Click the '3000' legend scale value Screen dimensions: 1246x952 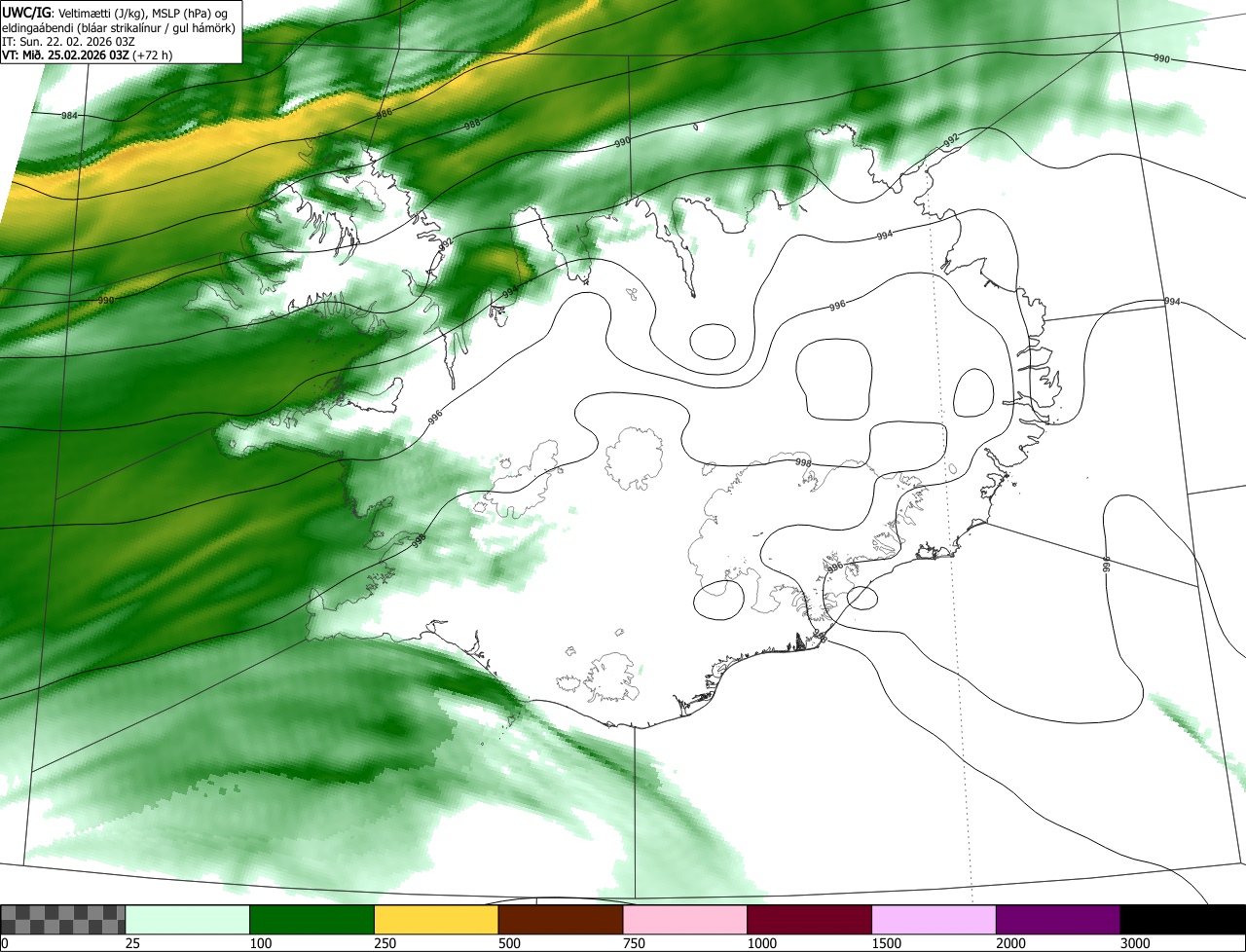(1135, 943)
